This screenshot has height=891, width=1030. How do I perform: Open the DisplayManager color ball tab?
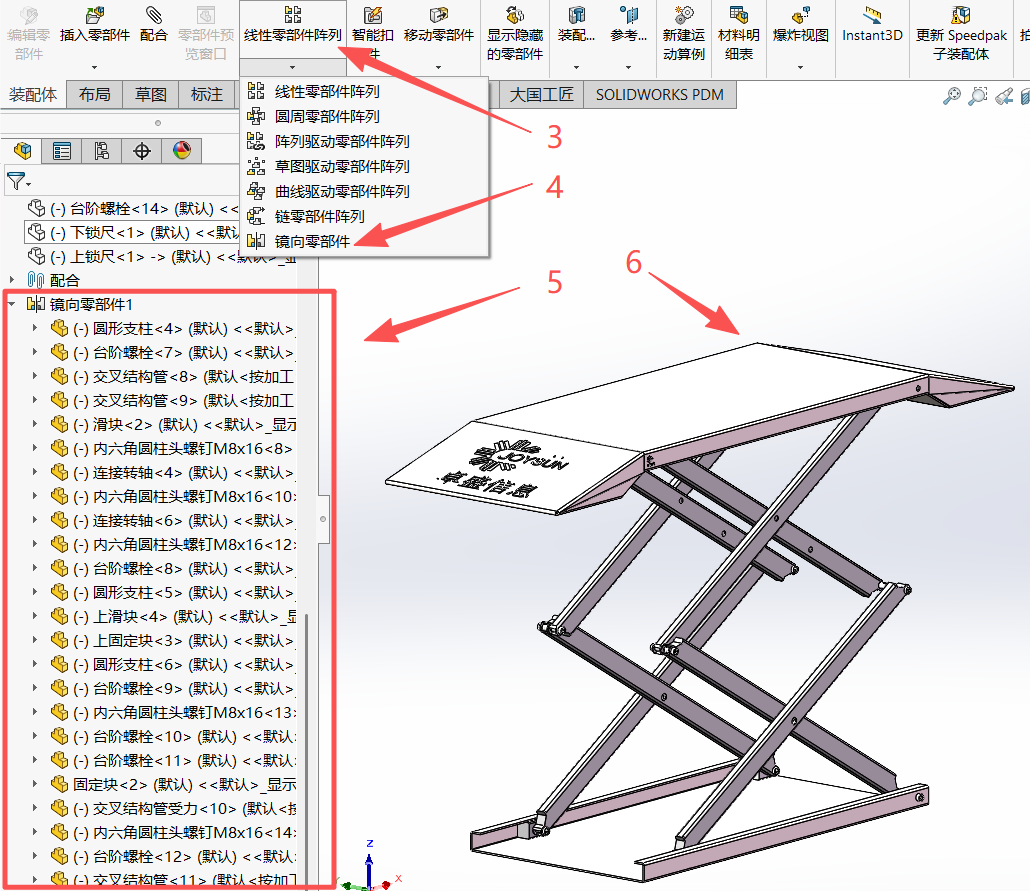coord(181,151)
